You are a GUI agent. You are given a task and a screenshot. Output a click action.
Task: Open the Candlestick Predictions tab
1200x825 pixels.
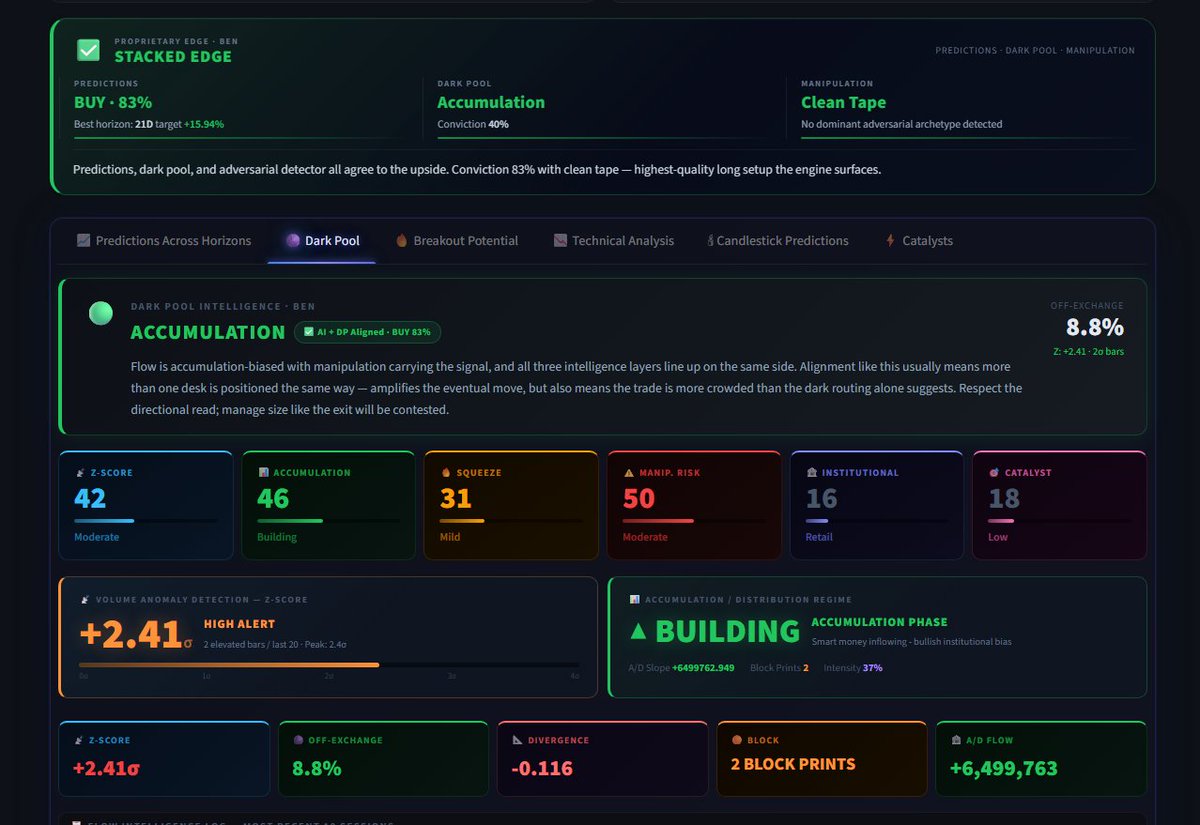[778, 241]
